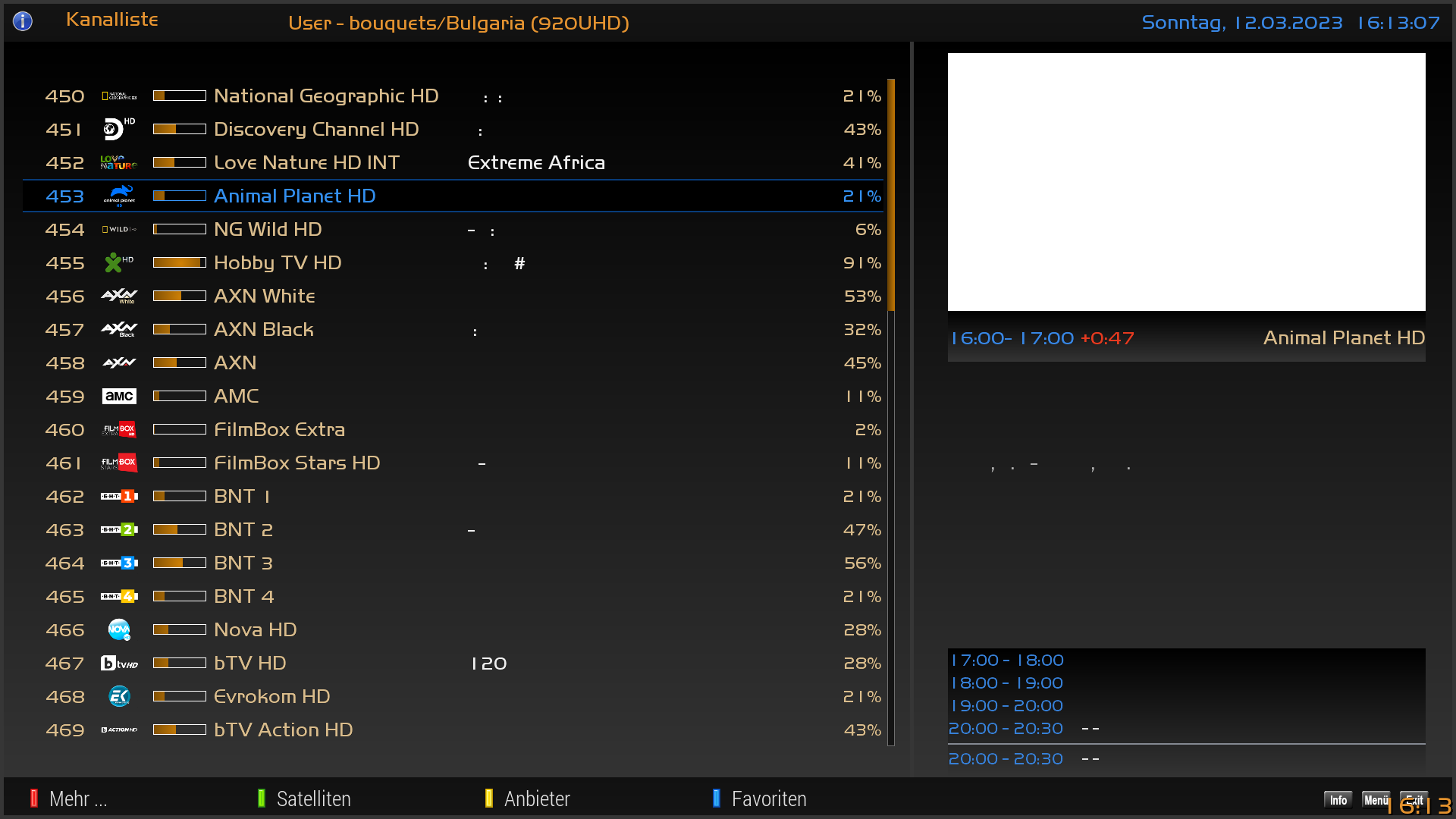The width and height of the screenshot is (1456, 819).
Task: Click the Info key button
Action: point(1338,800)
